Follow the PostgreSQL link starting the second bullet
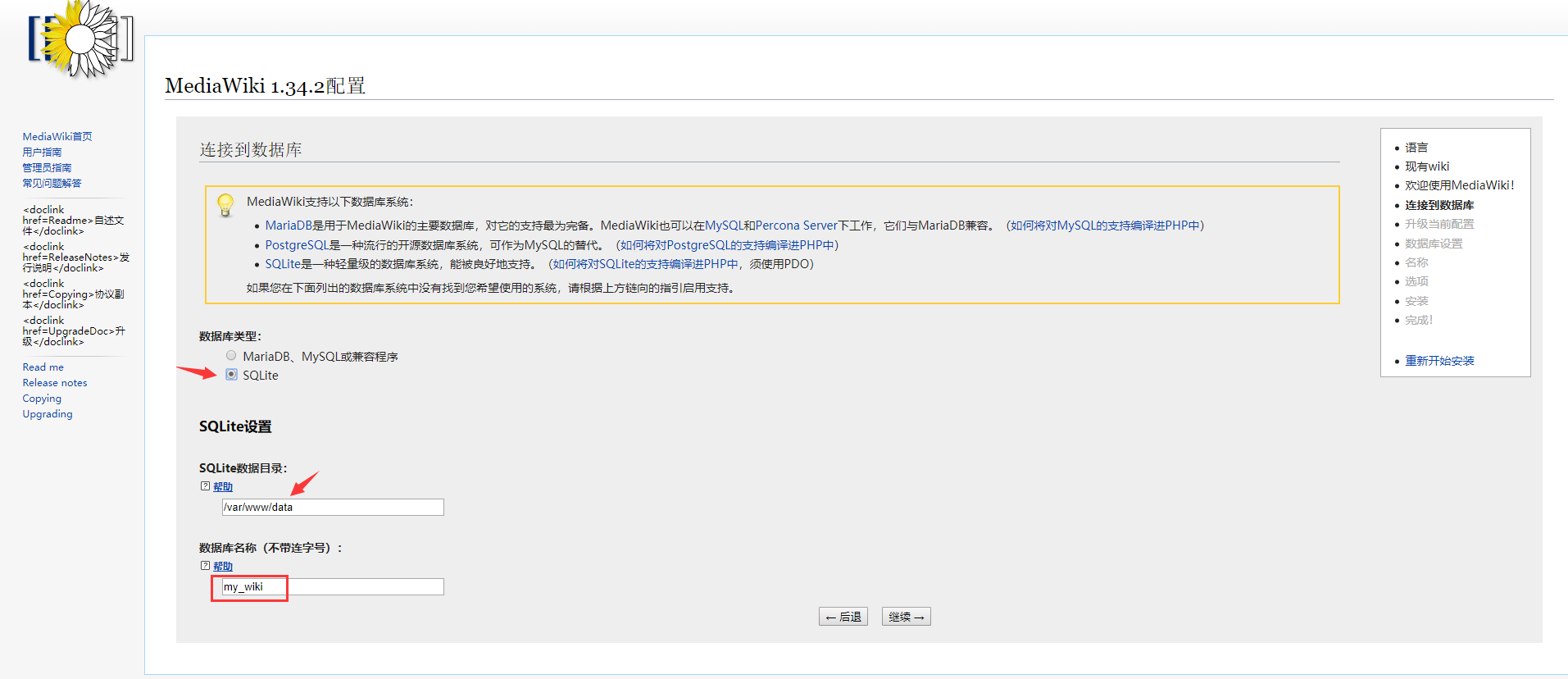 [x=297, y=245]
